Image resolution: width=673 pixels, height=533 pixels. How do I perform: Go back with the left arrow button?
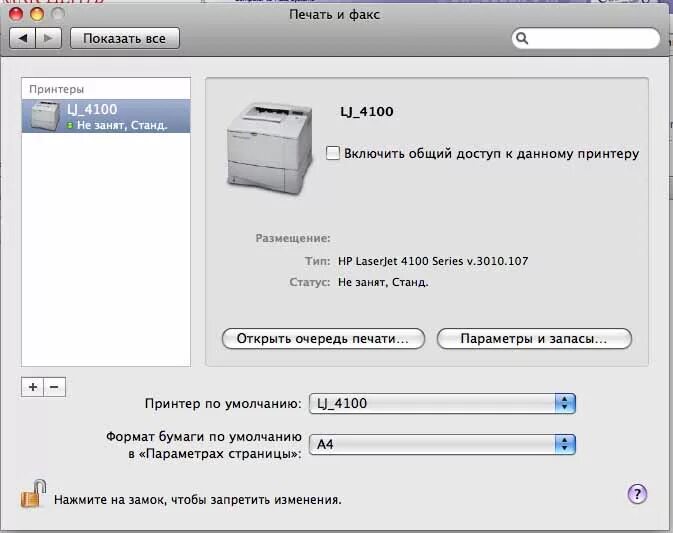(x=22, y=39)
